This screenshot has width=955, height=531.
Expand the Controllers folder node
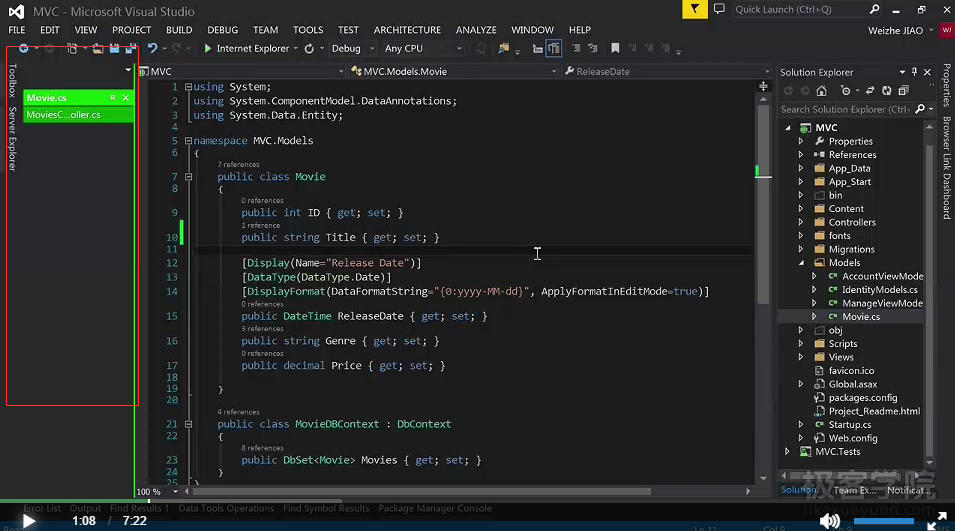pos(802,222)
